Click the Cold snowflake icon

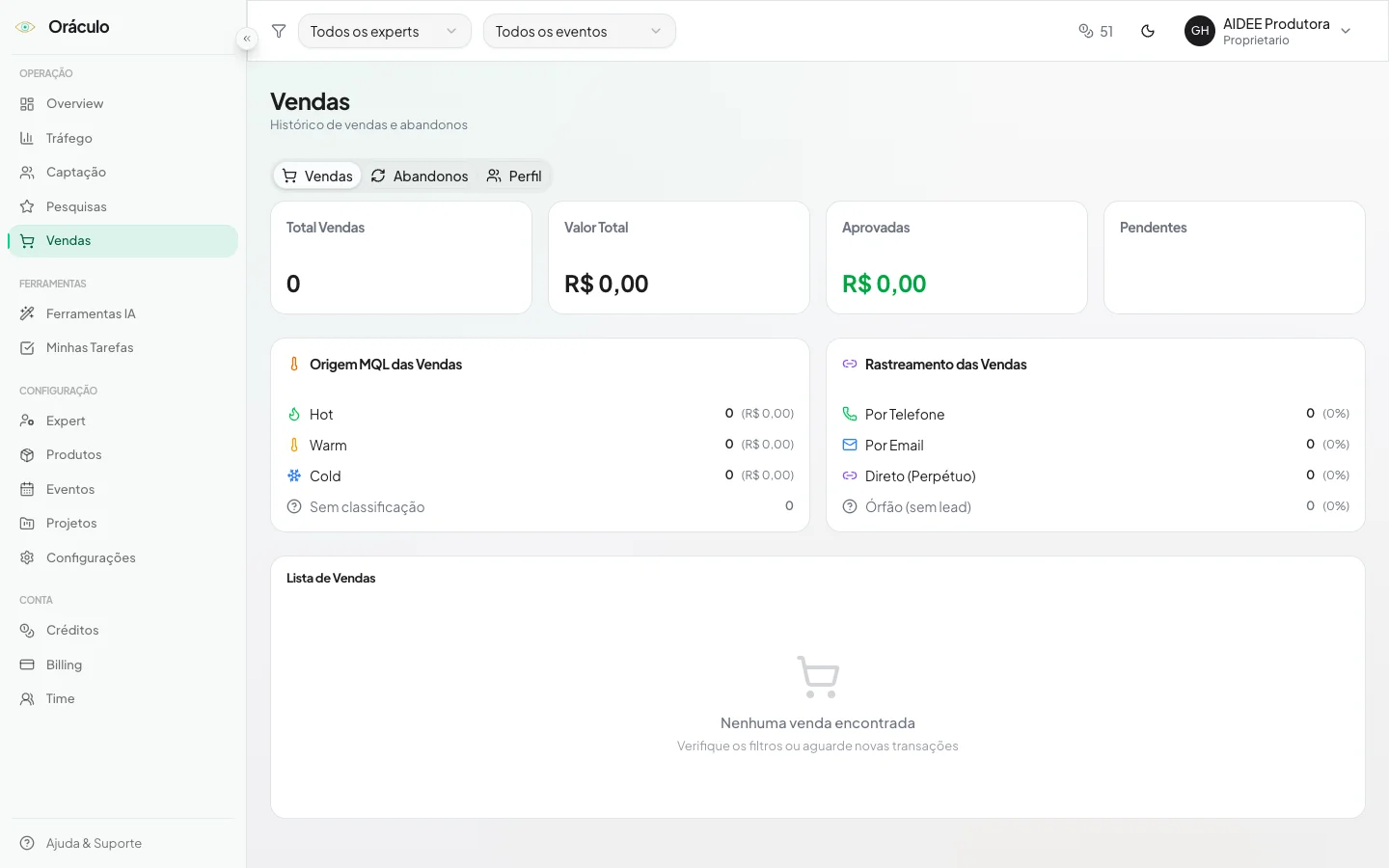pos(294,475)
